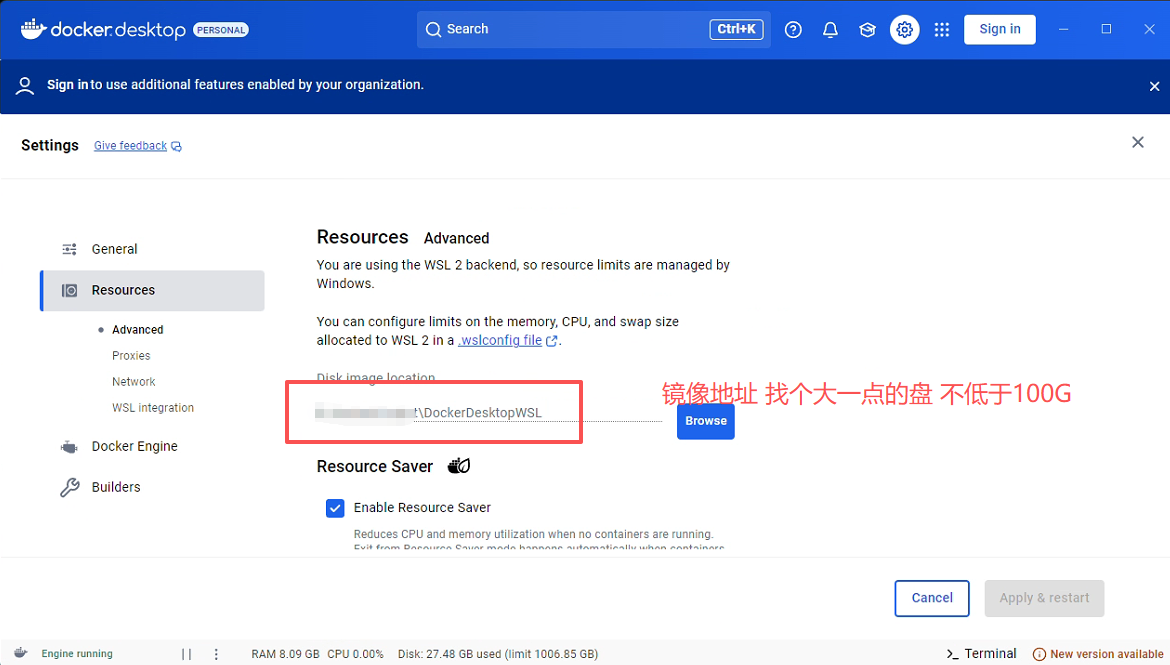1170x665 pixels.
Task: Open the help question mark icon
Action: click(x=793, y=29)
